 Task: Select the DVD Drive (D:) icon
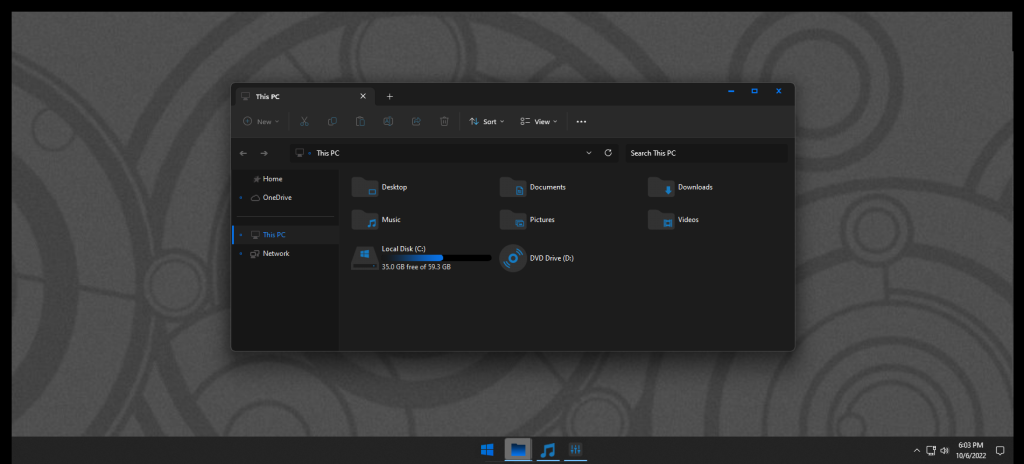[513, 258]
